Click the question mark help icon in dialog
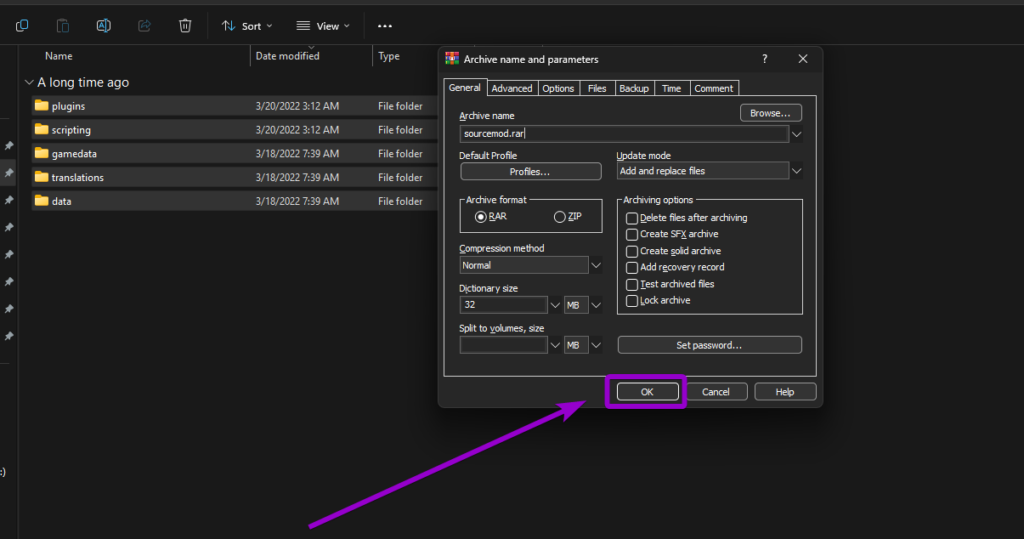Image resolution: width=1024 pixels, height=539 pixels. (x=765, y=59)
